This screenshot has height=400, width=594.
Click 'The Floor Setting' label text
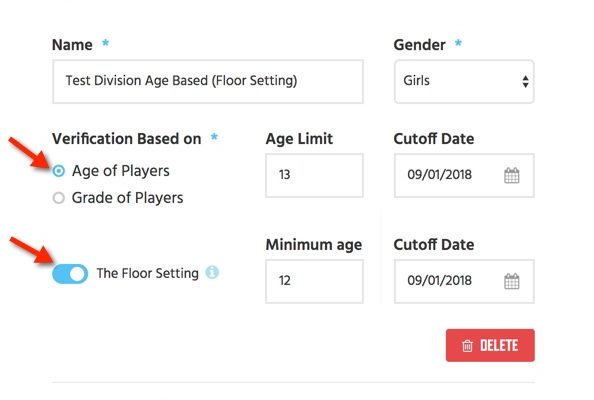pos(147,273)
